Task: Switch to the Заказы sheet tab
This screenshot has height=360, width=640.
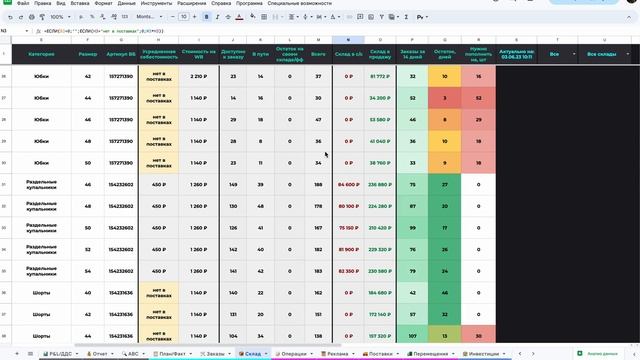Action: (215, 354)
